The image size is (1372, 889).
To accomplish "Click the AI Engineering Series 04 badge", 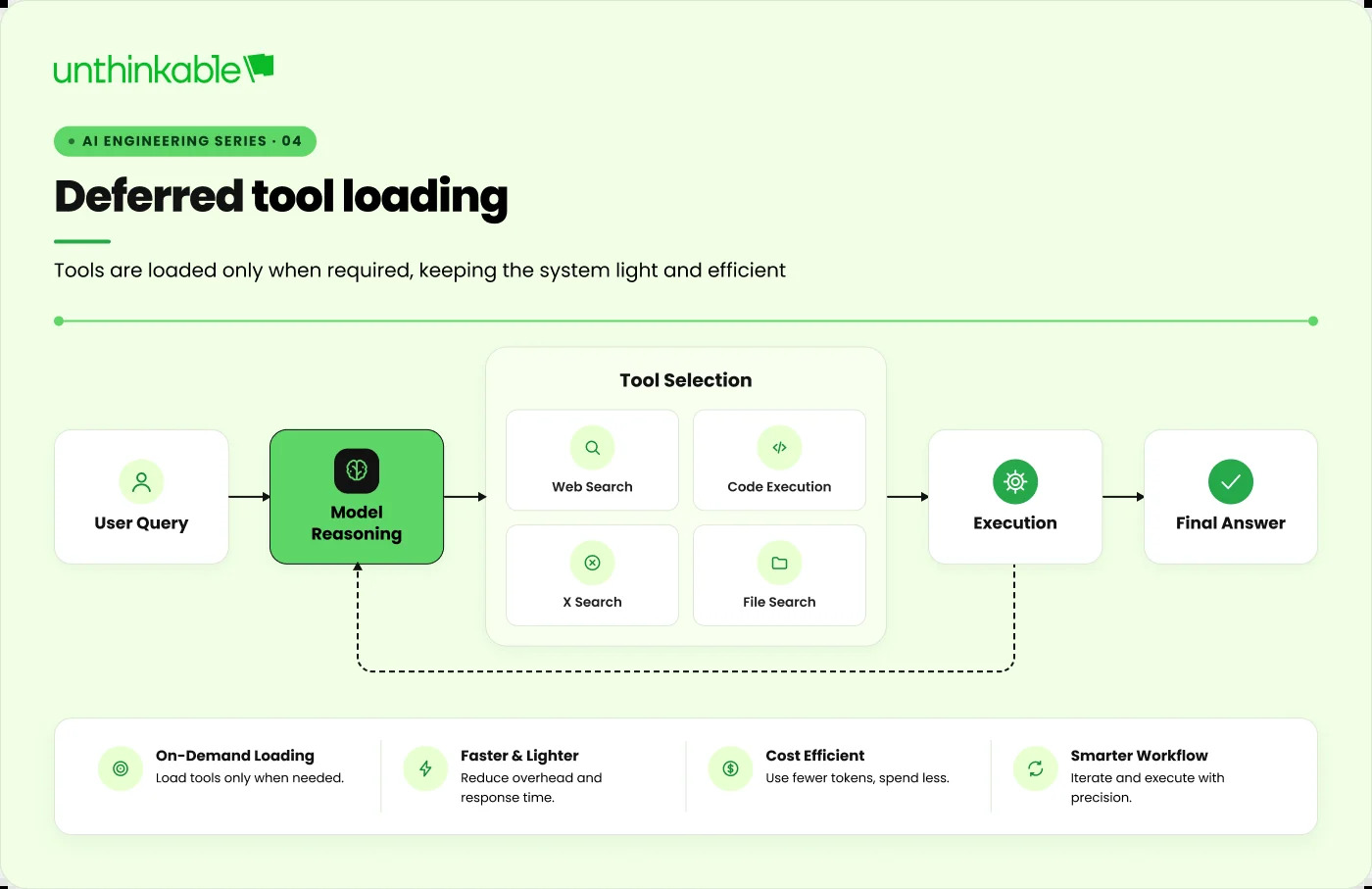I will (185, 141).
